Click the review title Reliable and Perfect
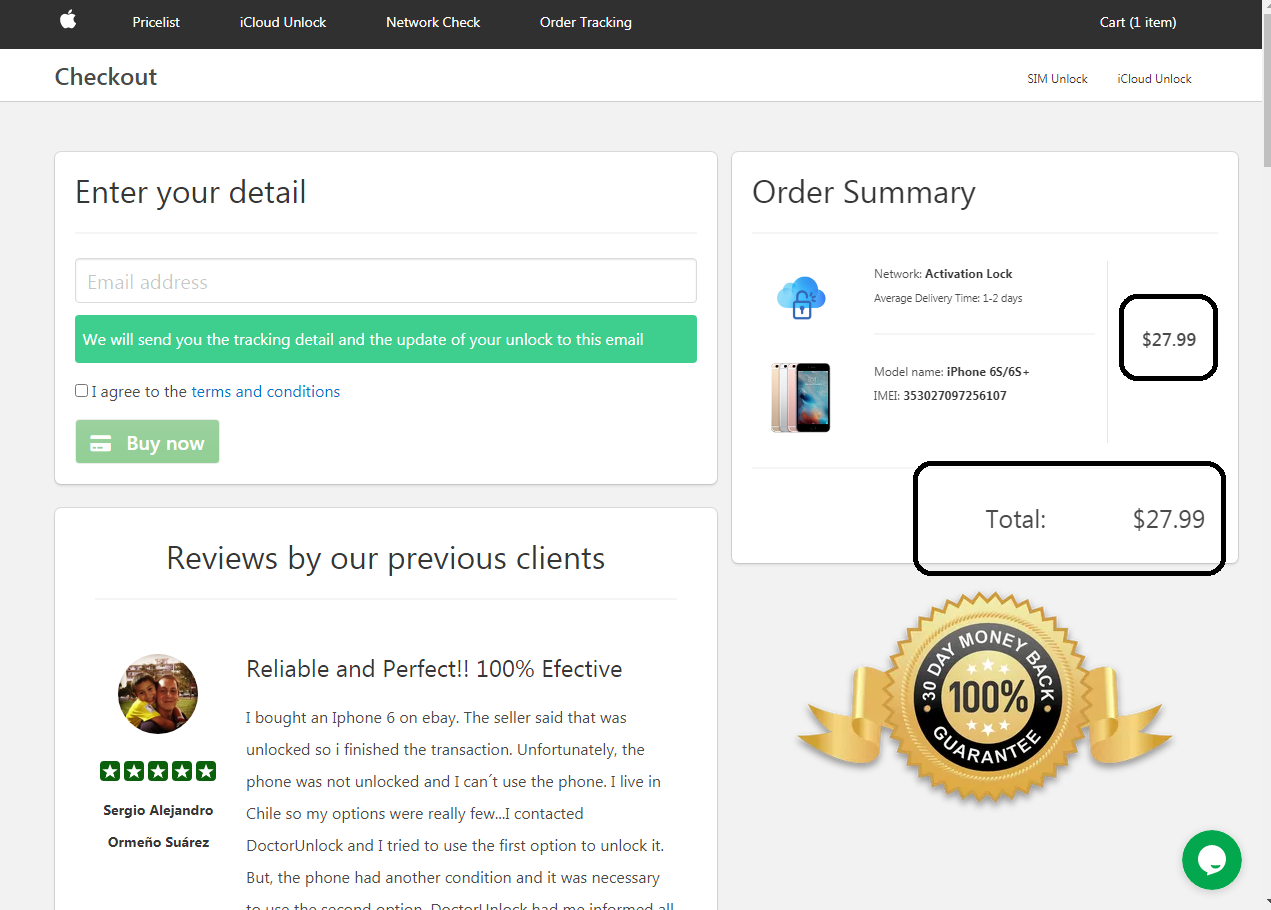Screen dimensions: 1271x910 (434, 669)
